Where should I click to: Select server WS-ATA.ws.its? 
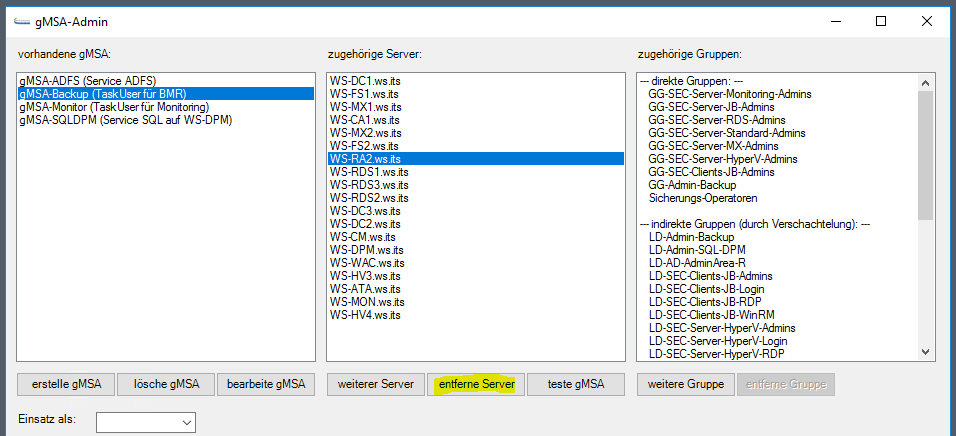476,289
